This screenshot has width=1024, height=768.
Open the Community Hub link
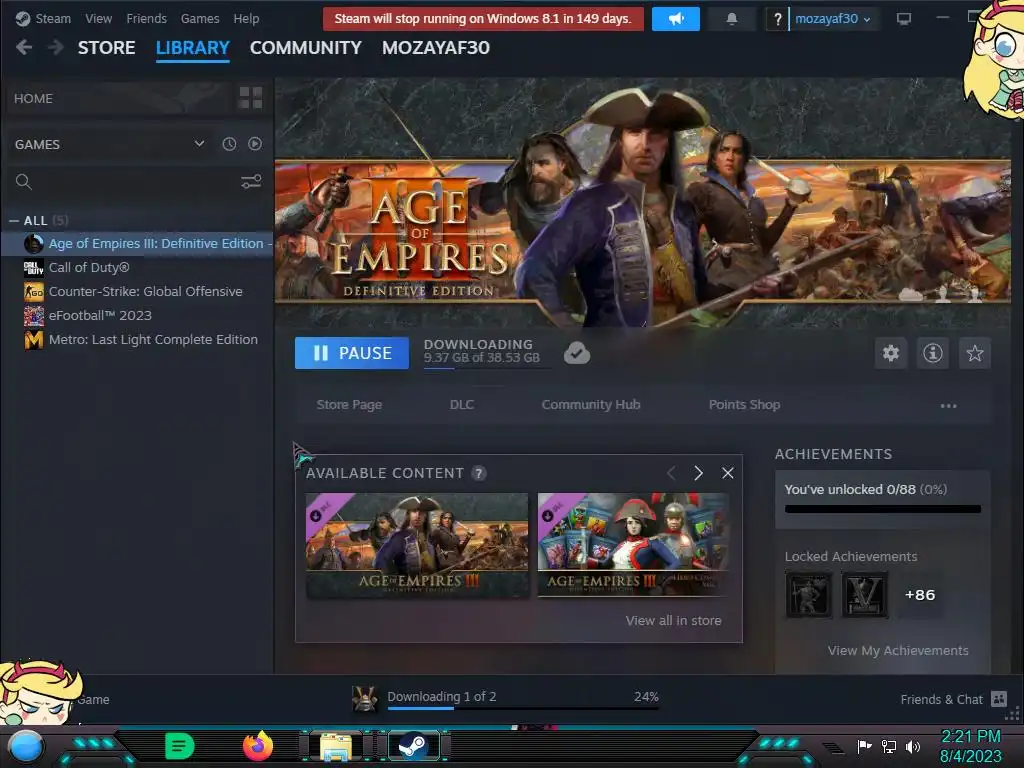tap(591, 404)
